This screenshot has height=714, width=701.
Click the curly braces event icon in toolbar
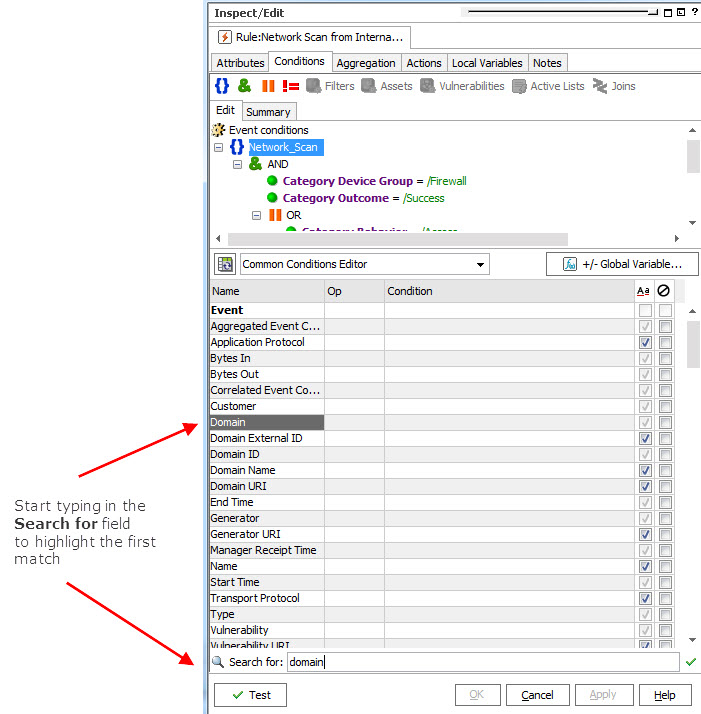point(222,86)
